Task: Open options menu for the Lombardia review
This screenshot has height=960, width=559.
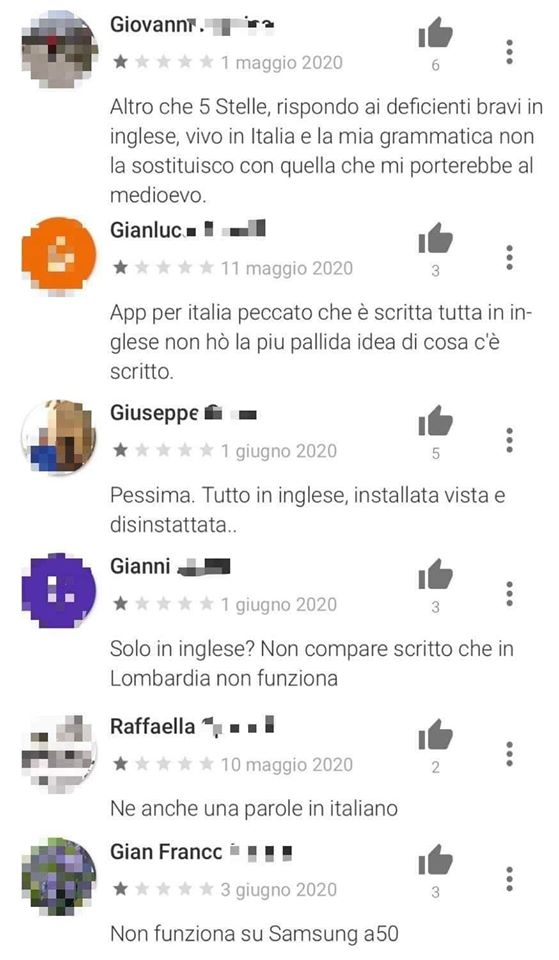Action: [x=509, y=594]
